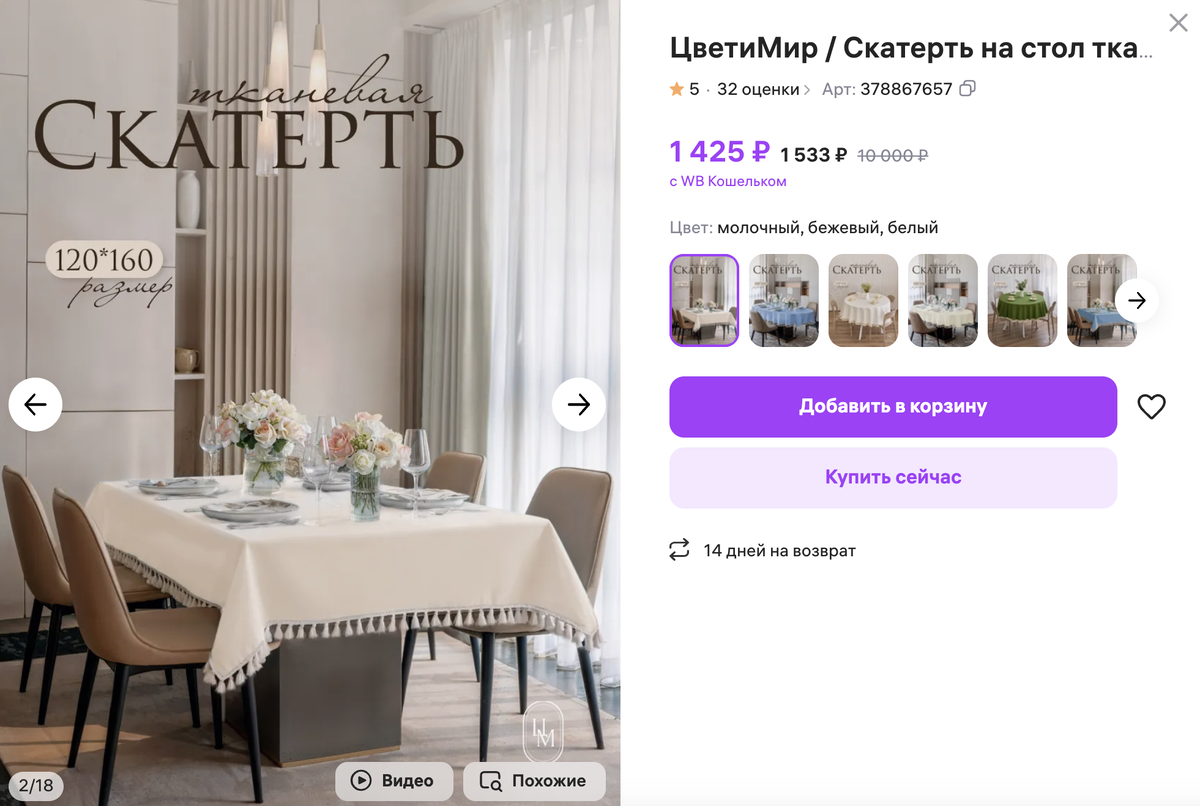
Task: Close the product quick view panel
Action: click(1178, 23)
